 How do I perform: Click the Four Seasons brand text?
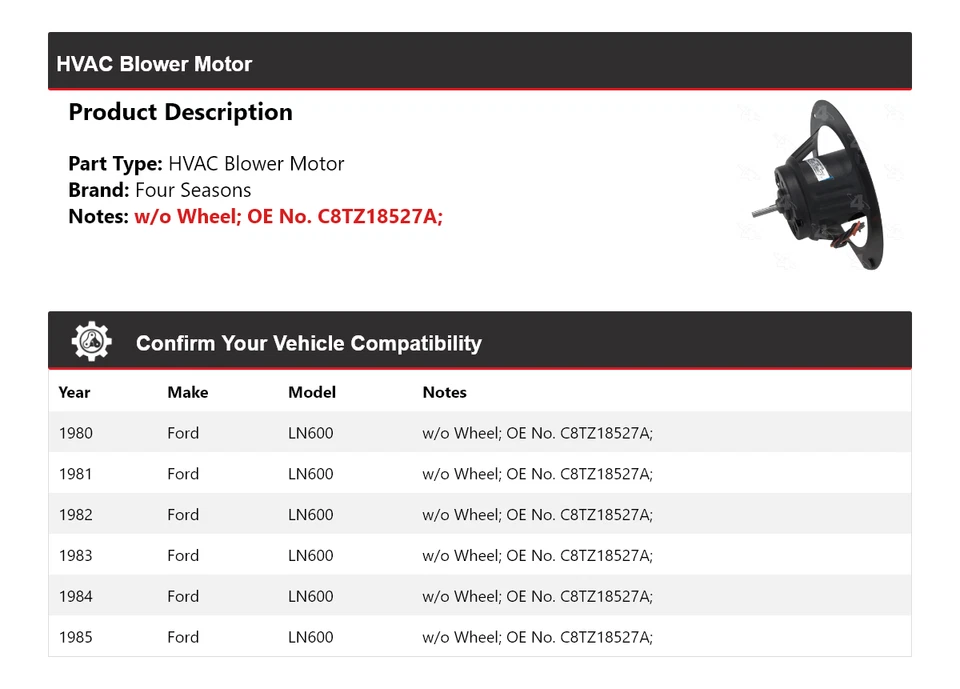pyautogui.click(x=193, y=190)
